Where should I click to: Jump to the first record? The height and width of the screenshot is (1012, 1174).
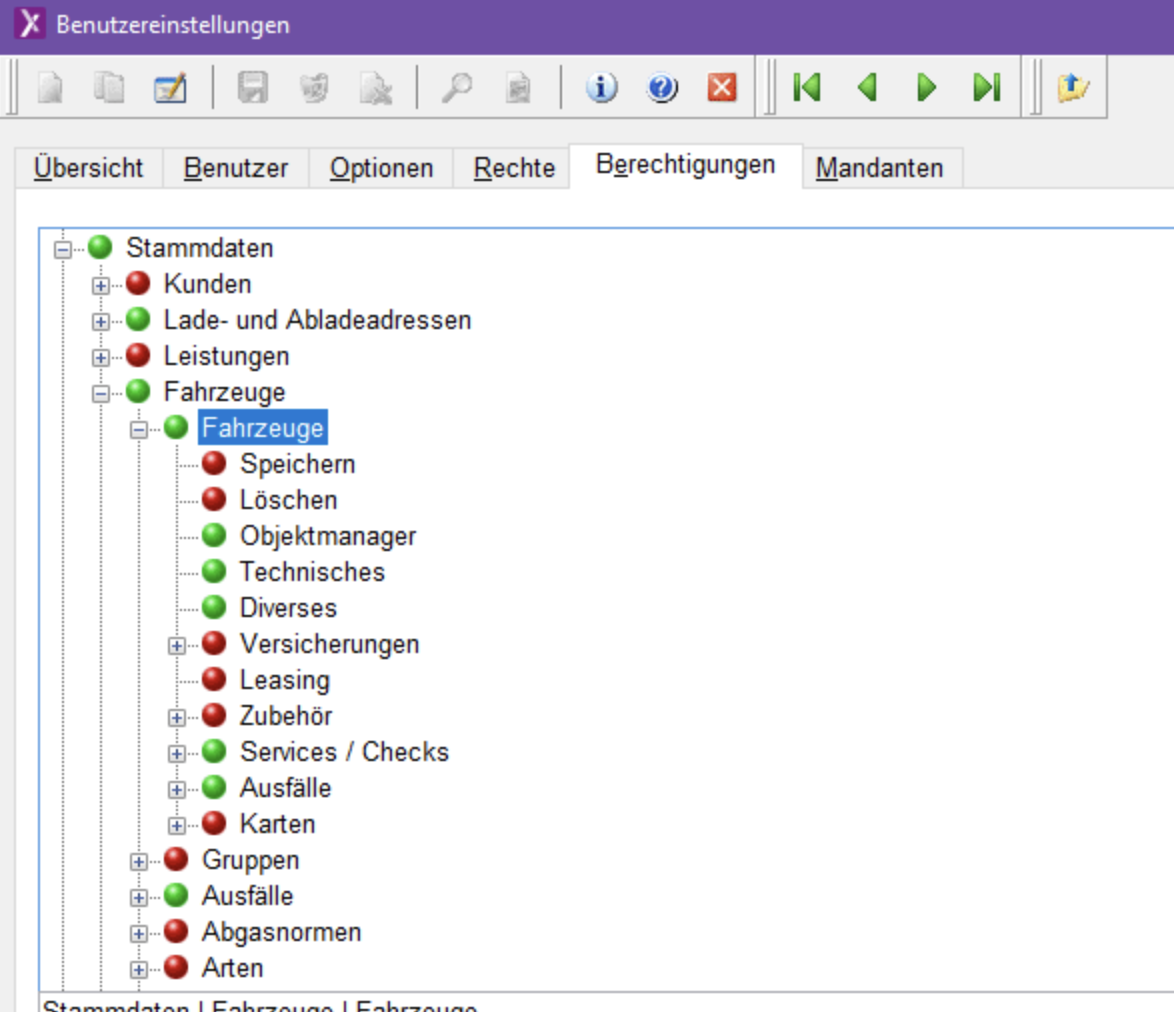point(806,88)
